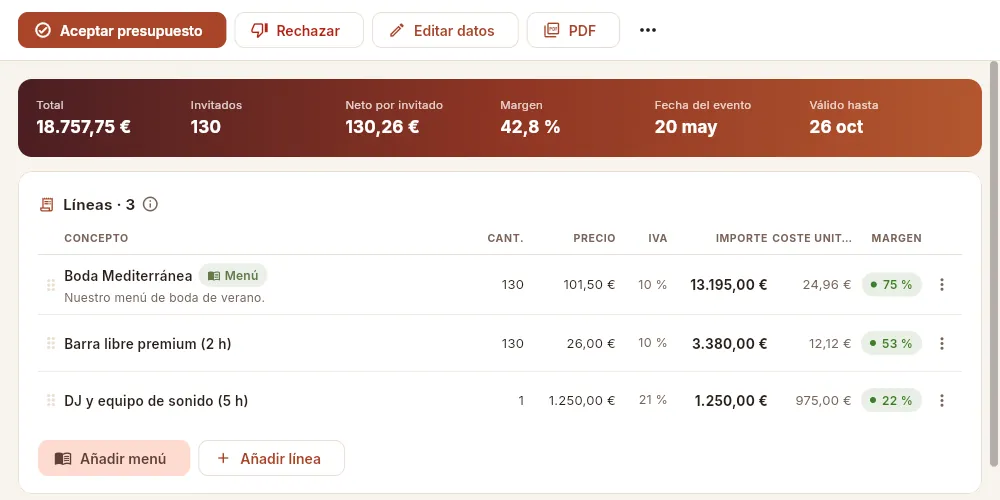Click the unit cost 975,00 €
Screen dimensions: 1000x500
[x=823, y=401]
